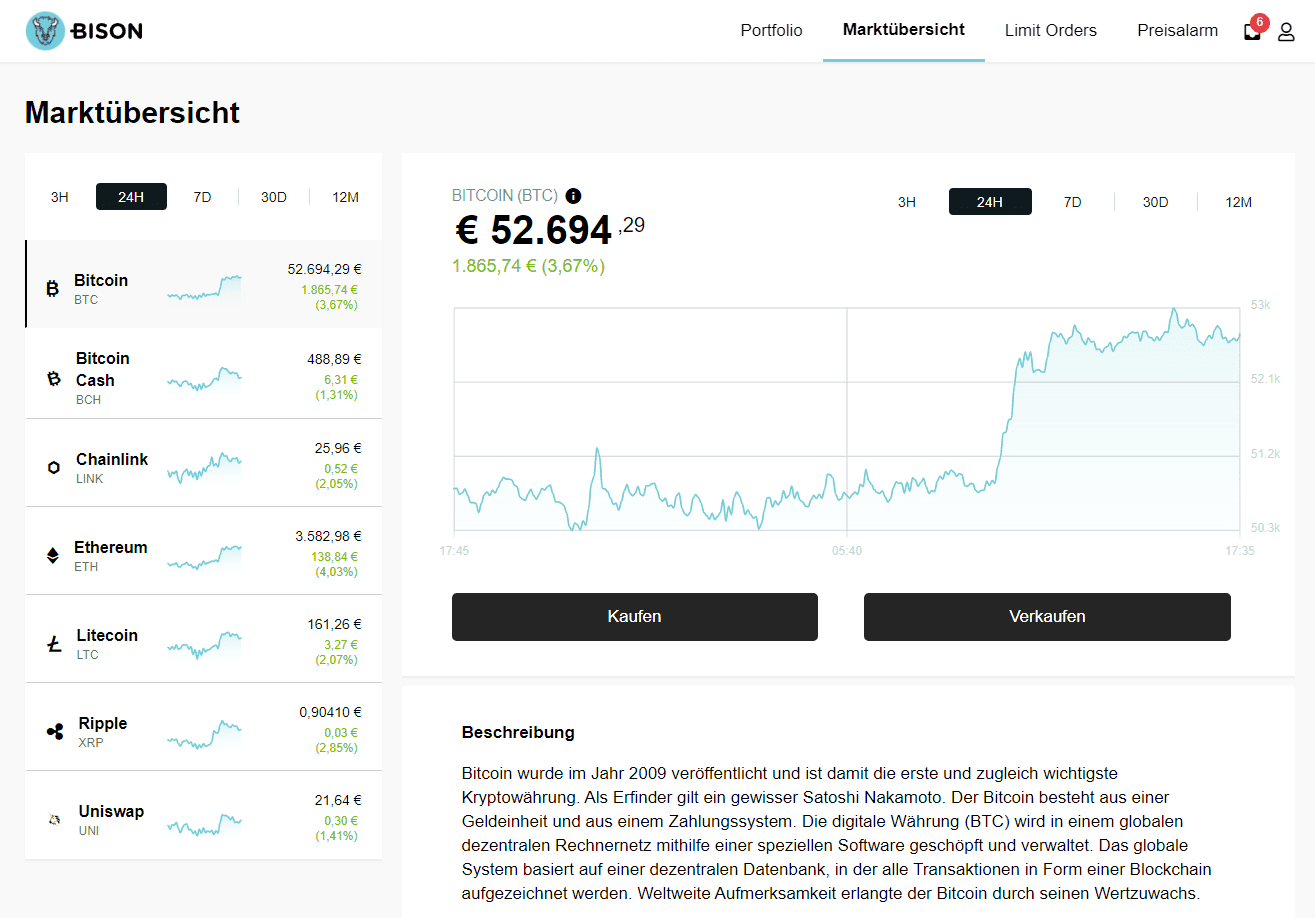This screenshot has height=918, width=1315.
Task: Click the Bitcoin Cash coin icon
Action: (x=54, y=378)
